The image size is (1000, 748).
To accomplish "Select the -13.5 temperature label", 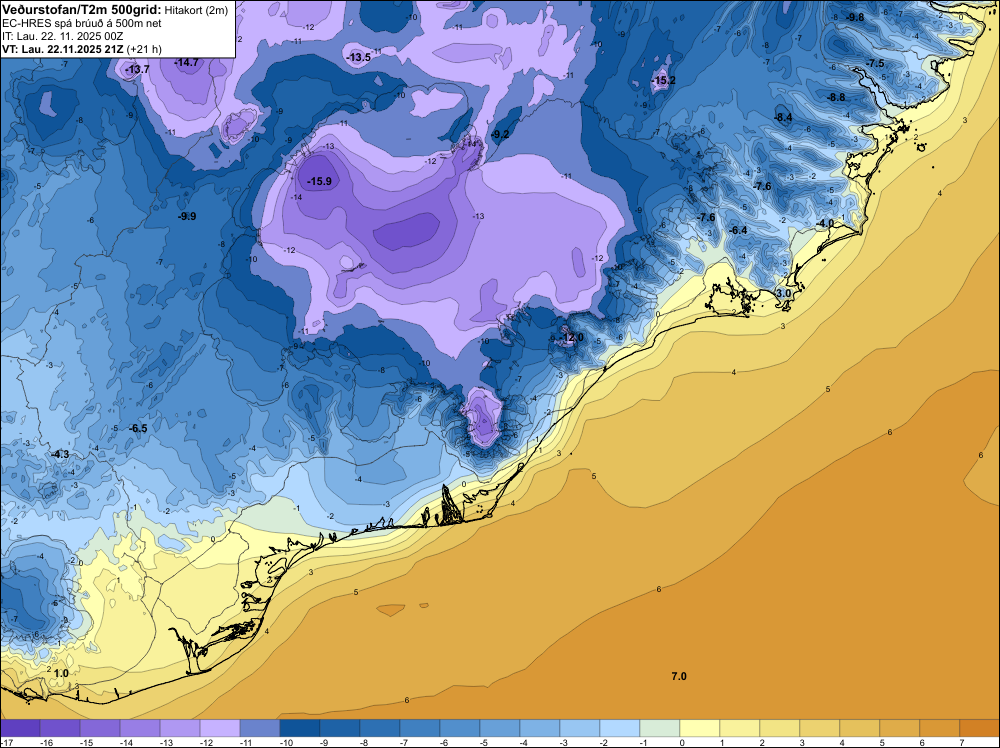I will [358, 57].
